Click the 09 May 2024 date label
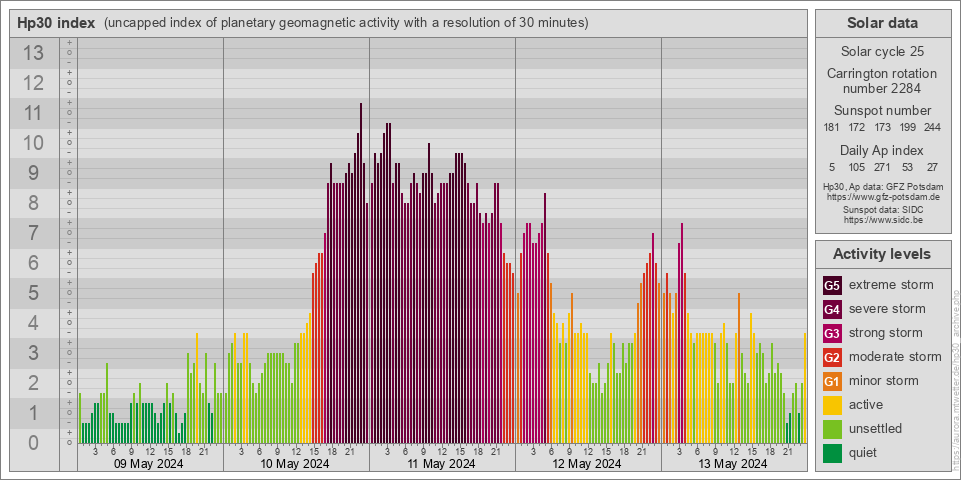 point(148,464)
